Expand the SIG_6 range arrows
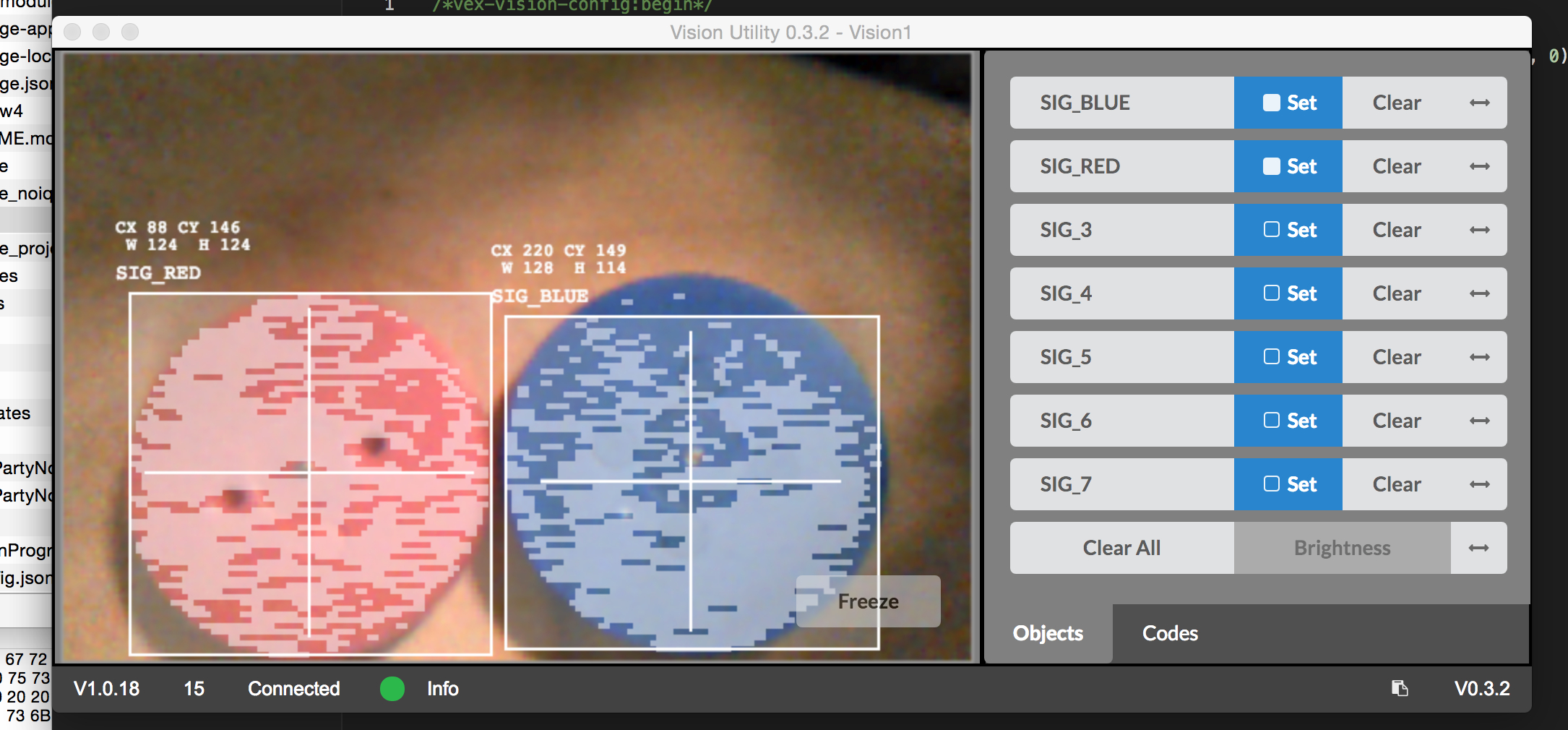 click(x=1479, y=421)
